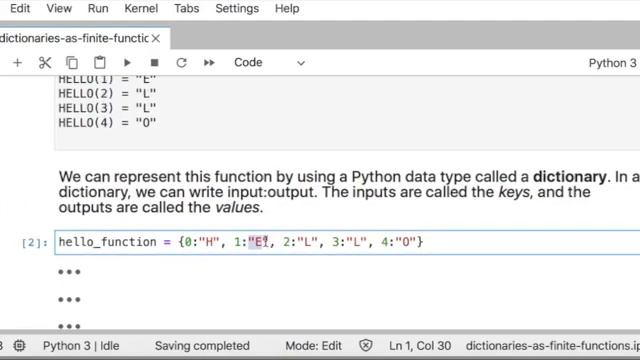Image resolution: width=640 pixels, height=360 pixels.
Task: Paste cell from clipboard
Action: (x=100, y=63)
